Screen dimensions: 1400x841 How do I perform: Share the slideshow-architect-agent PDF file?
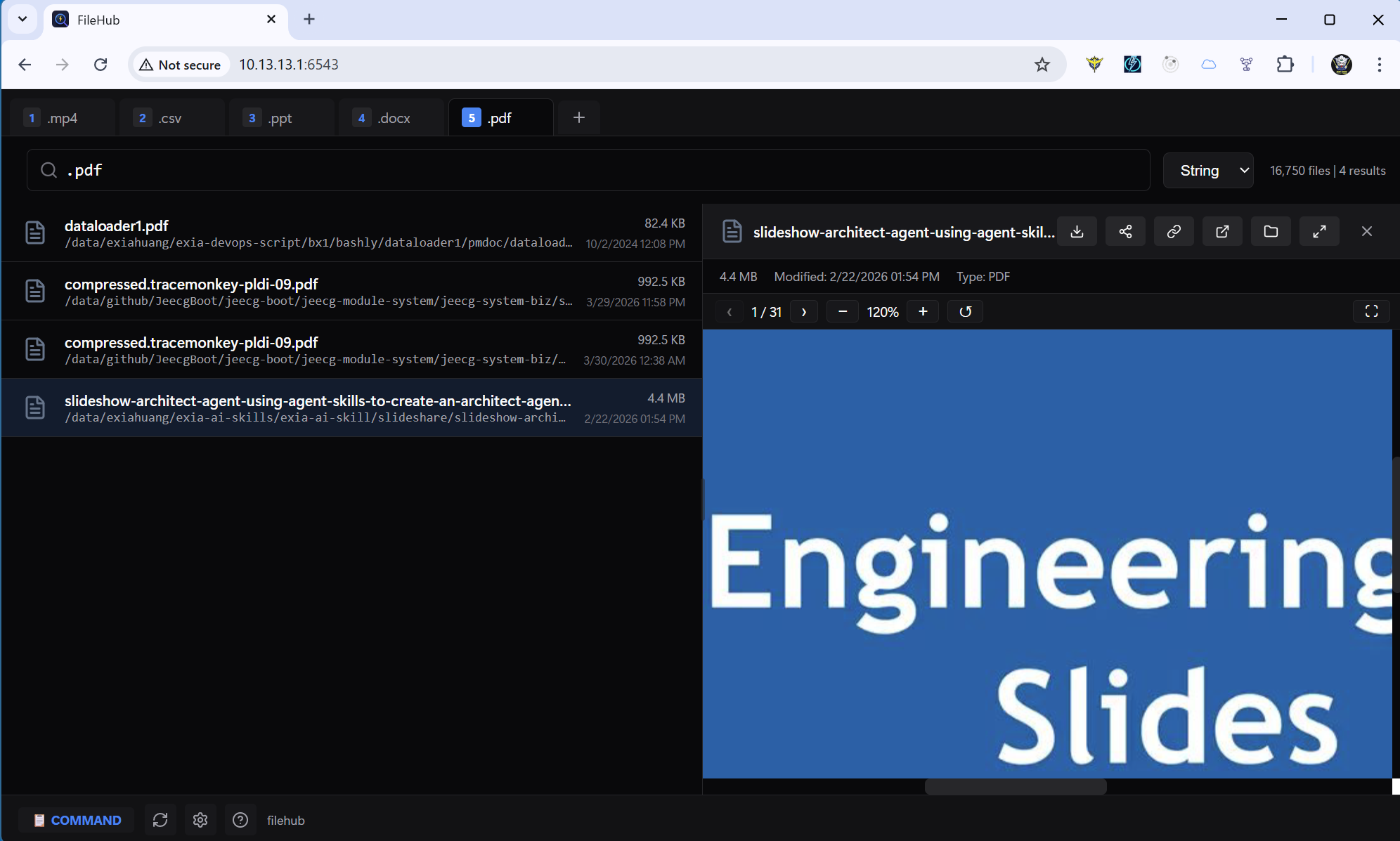pyautogui.click(x=1125, y=230)
